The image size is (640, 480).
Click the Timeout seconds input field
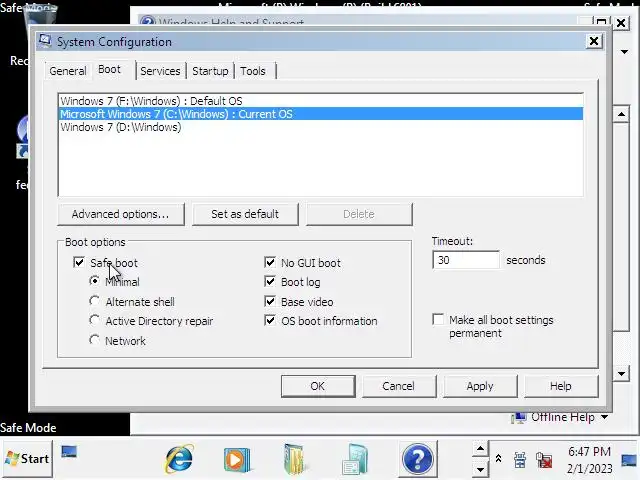[x=466, y=260]
